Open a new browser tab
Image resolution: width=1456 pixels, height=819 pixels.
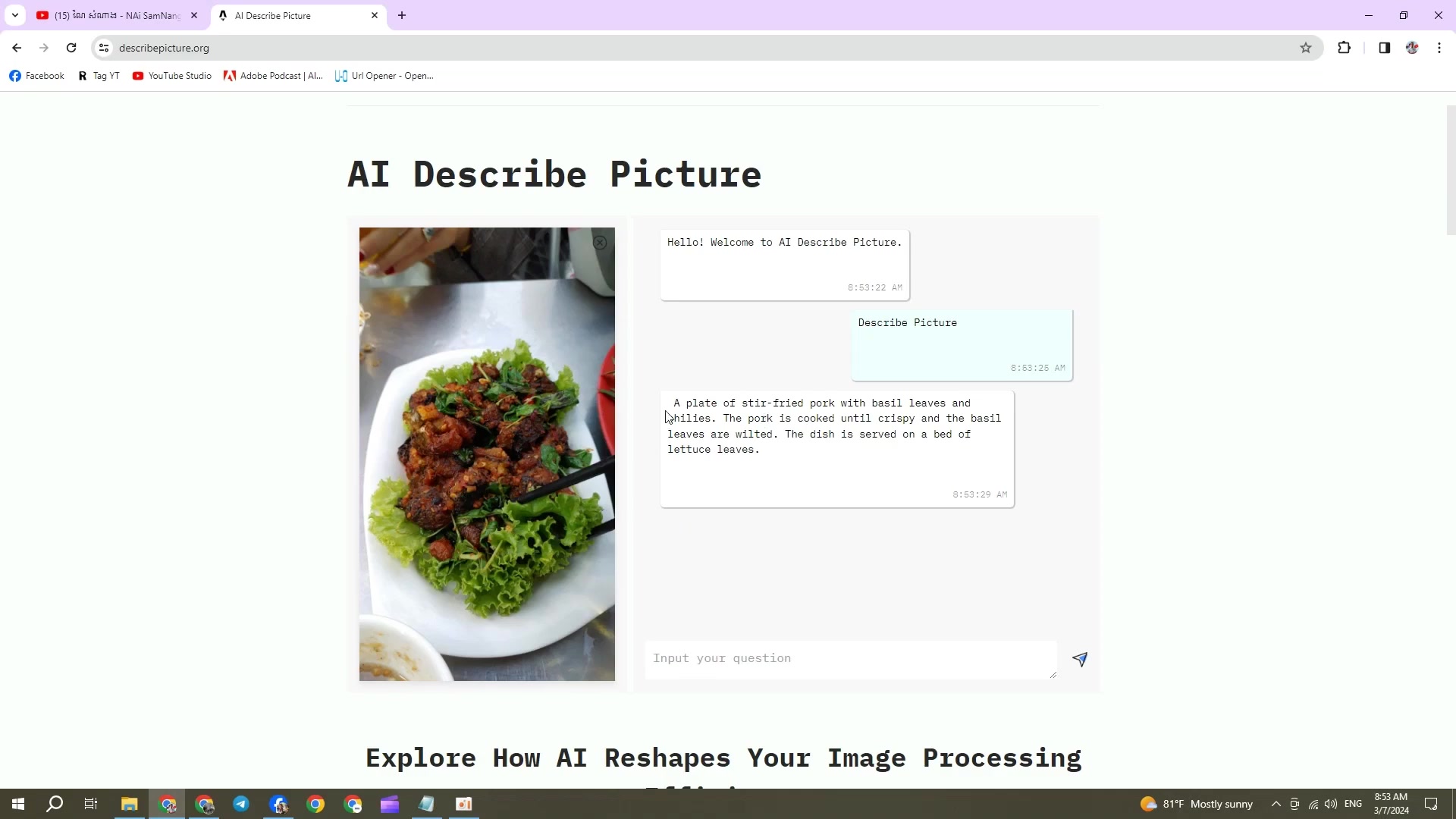tap(402, 15)
